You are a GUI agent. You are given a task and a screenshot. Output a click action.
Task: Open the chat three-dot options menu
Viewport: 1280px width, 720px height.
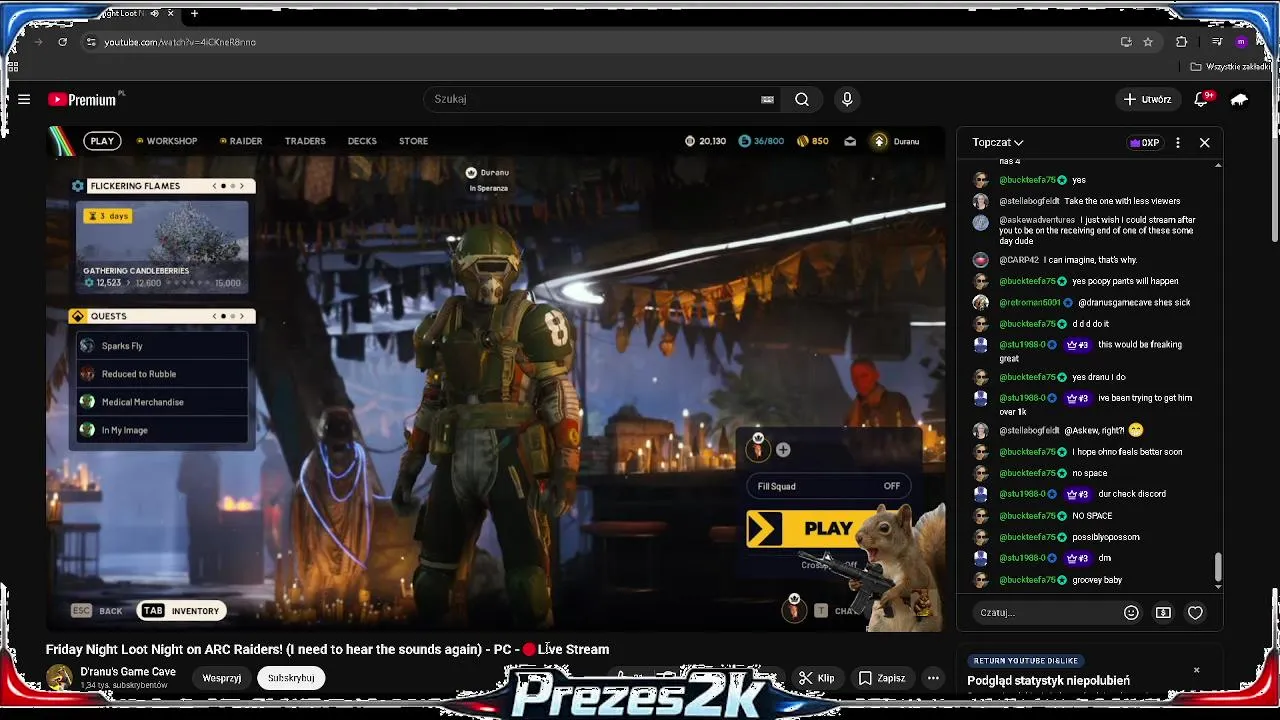tap(1178, 143)
